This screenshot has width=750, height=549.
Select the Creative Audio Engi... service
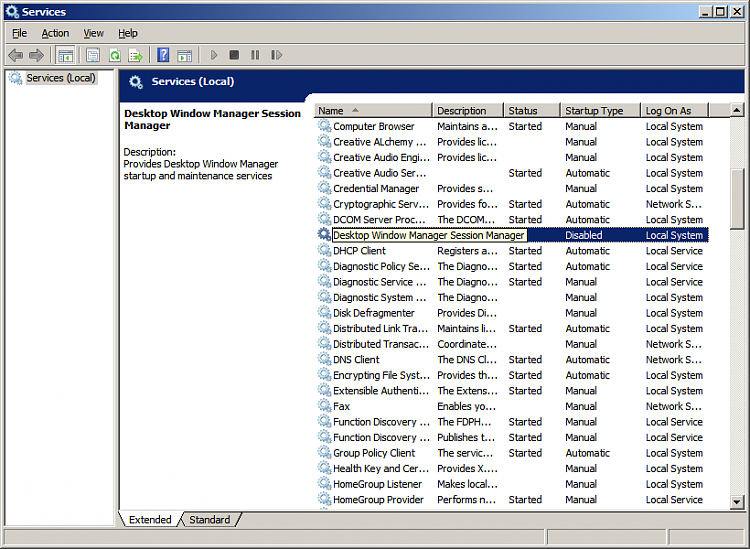pyautogui.click(x=512, y=157)
